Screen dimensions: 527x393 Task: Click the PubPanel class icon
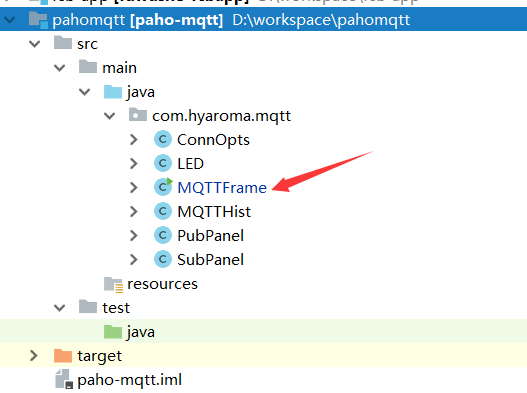pos(163,236)
